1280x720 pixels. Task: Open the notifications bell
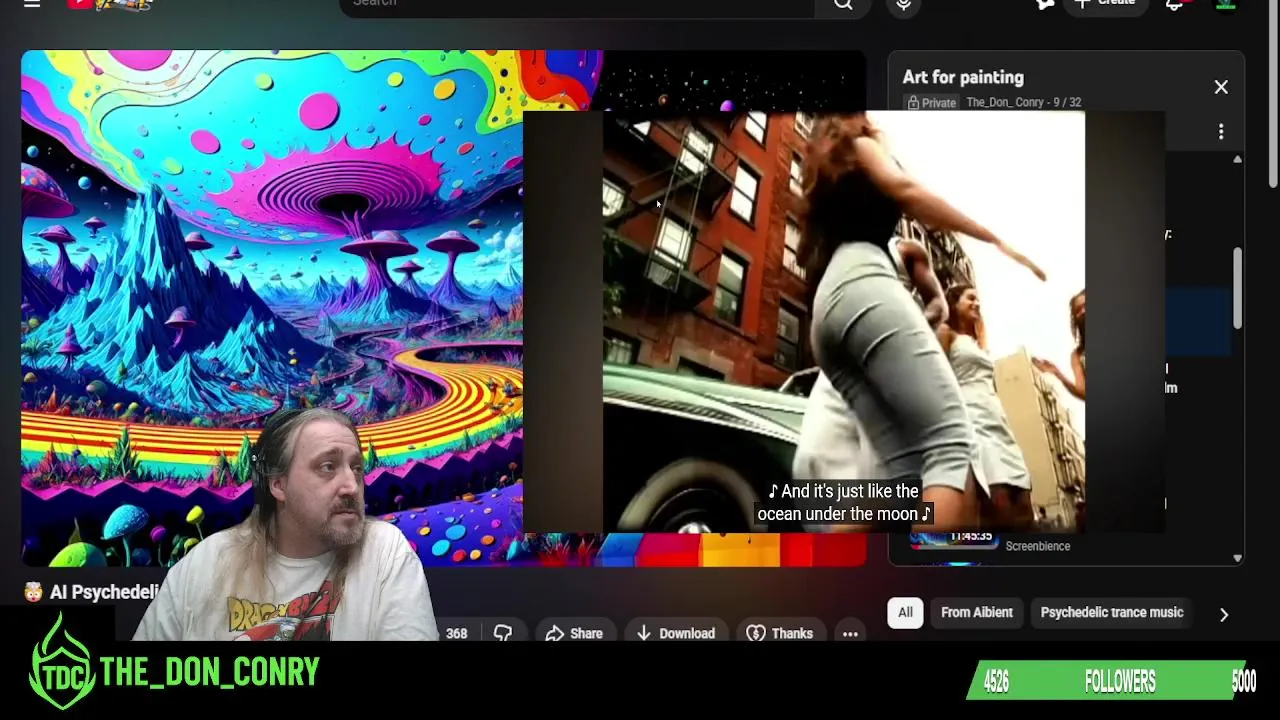pos(1175,4)
